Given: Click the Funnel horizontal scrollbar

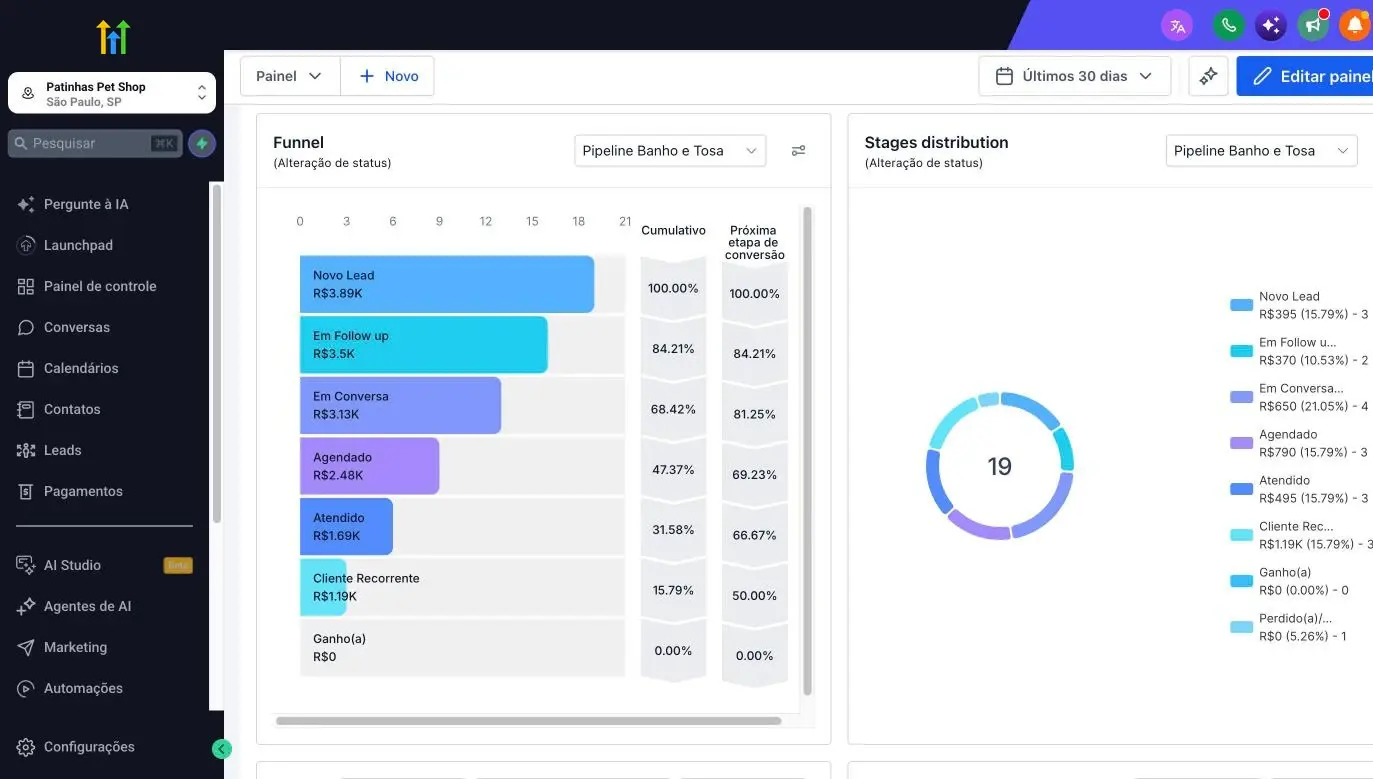Looking at the screenshot, I should [529, 721].
